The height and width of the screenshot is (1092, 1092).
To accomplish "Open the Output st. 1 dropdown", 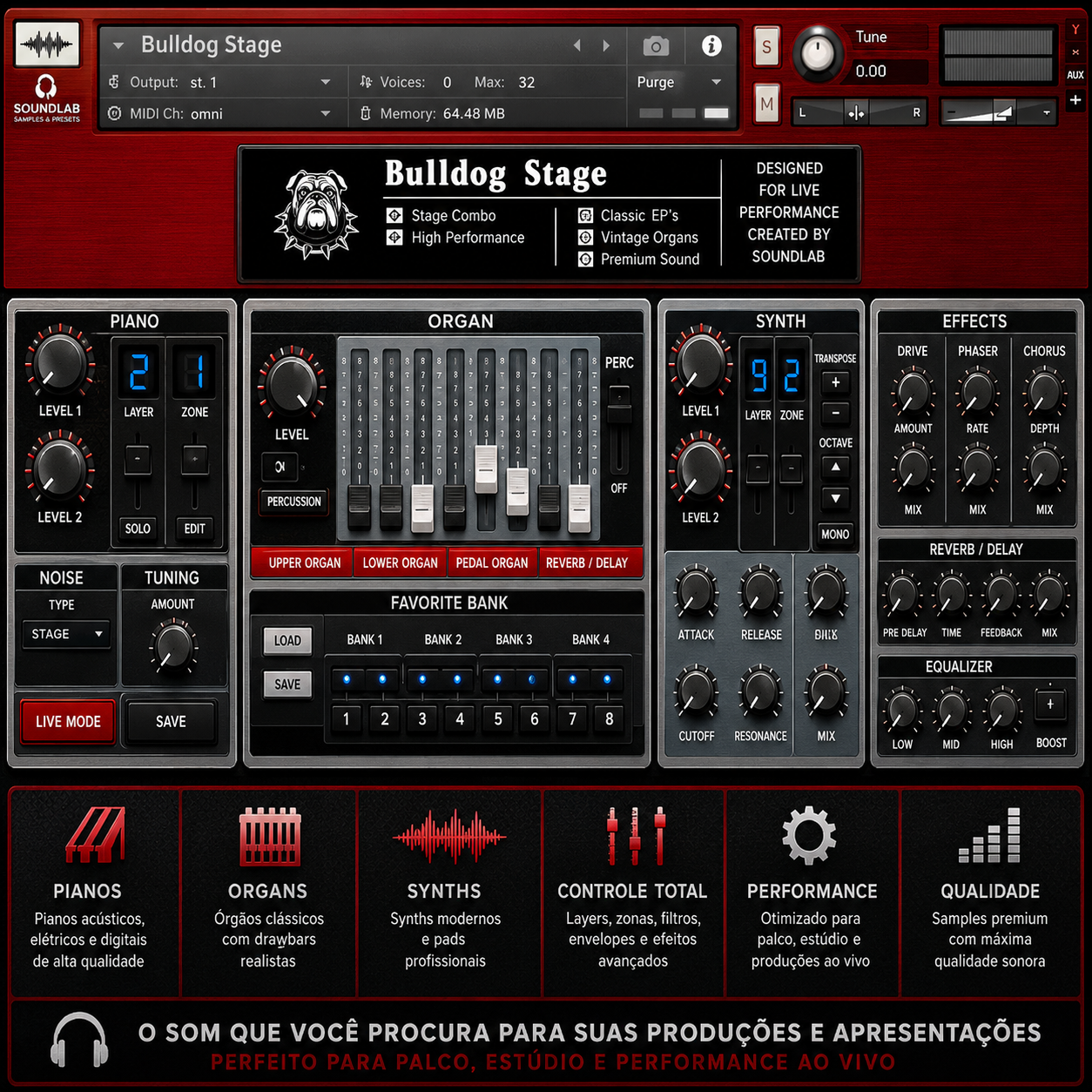I will (325, 82).
